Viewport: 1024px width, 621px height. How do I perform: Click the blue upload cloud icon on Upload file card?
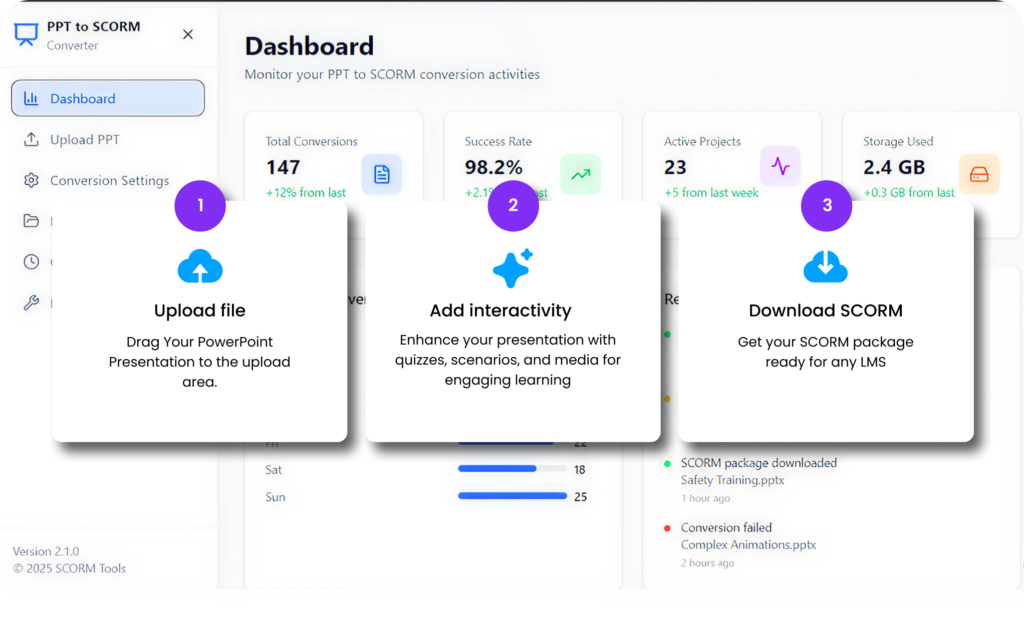tap(199, 267)
